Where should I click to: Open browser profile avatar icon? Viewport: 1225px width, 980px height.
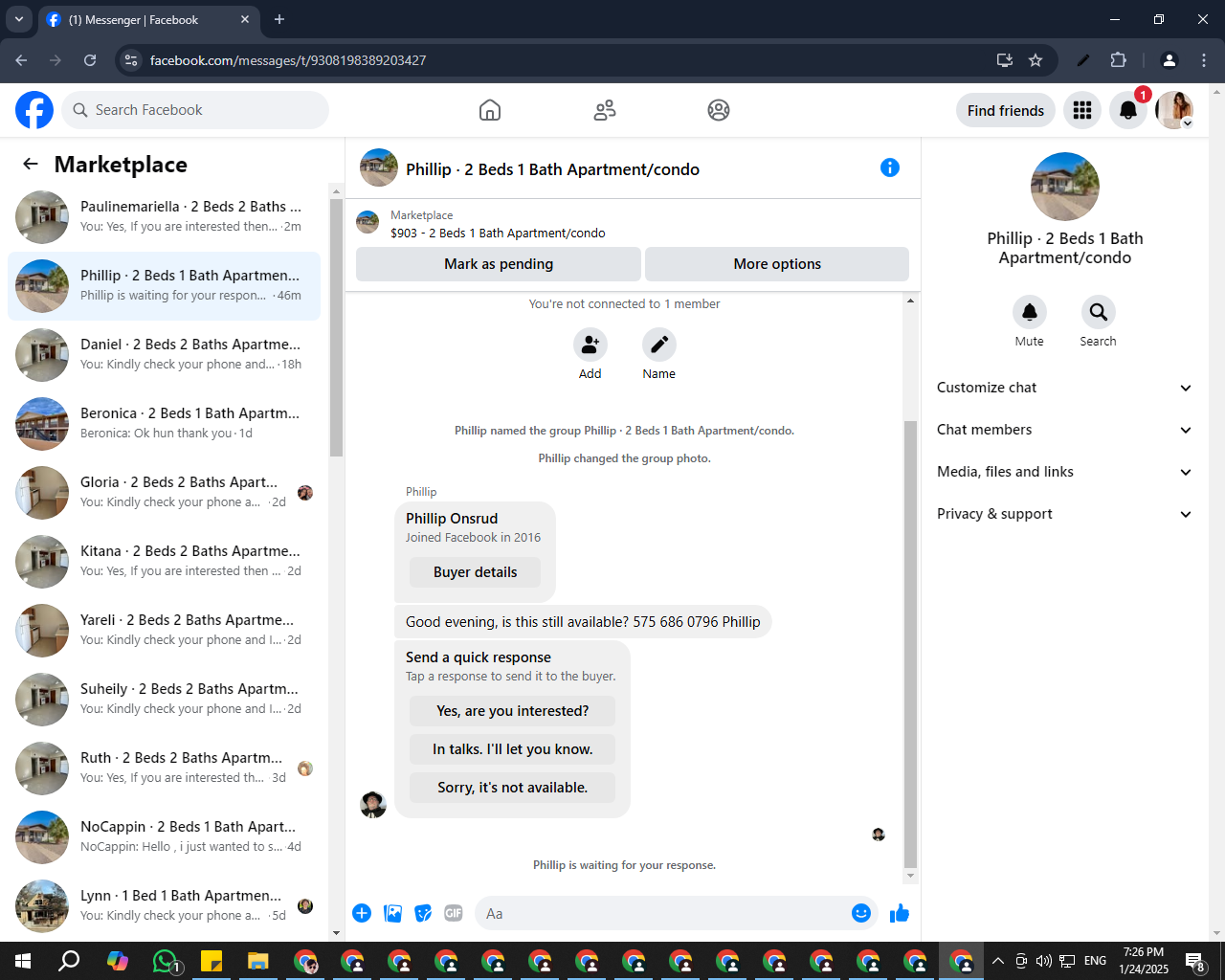click(1169, 60)
